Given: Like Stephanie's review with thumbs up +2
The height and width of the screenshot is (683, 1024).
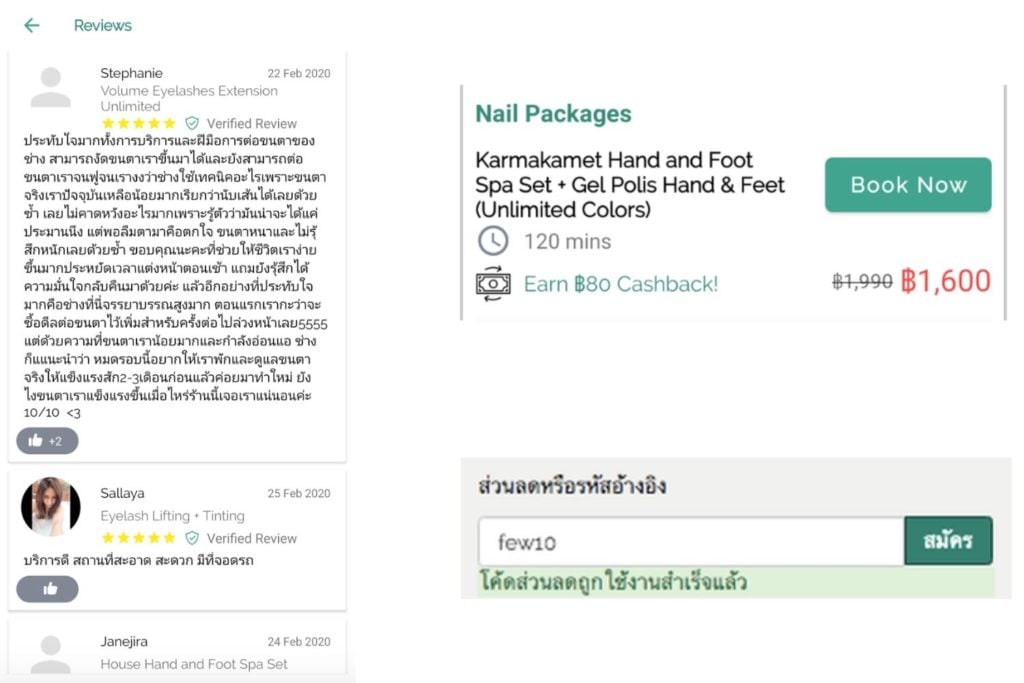Looking at the screenshot, I should click(x=47, y=441).
